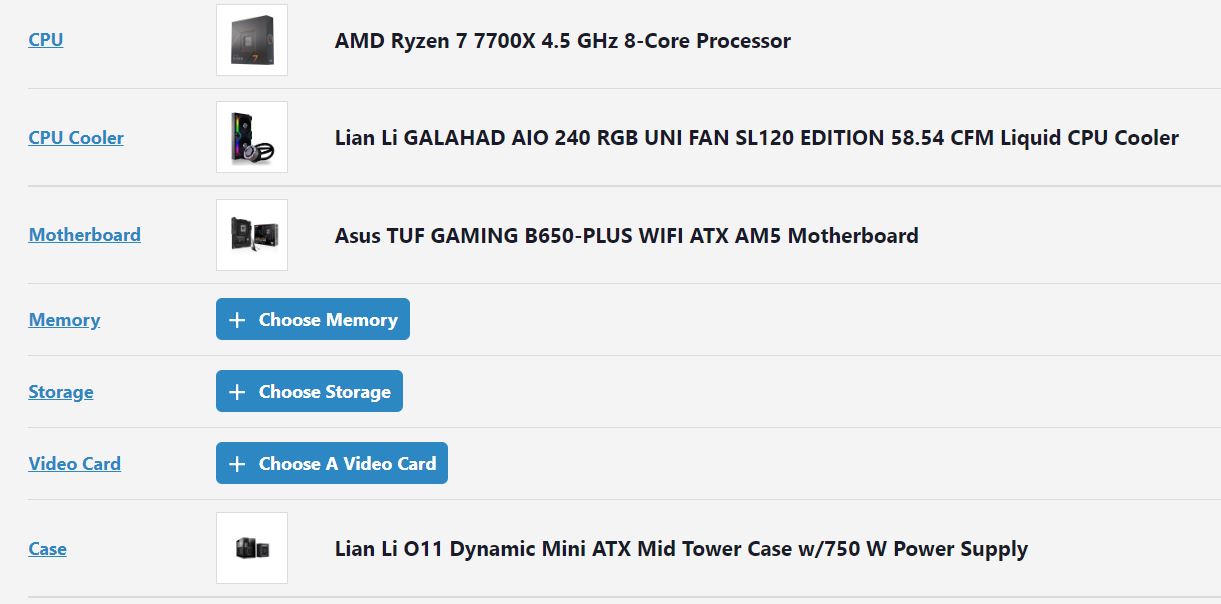Open the CPU Cooler category link
The width and height of the screenshot is (1221, 604).
[76, 138]
